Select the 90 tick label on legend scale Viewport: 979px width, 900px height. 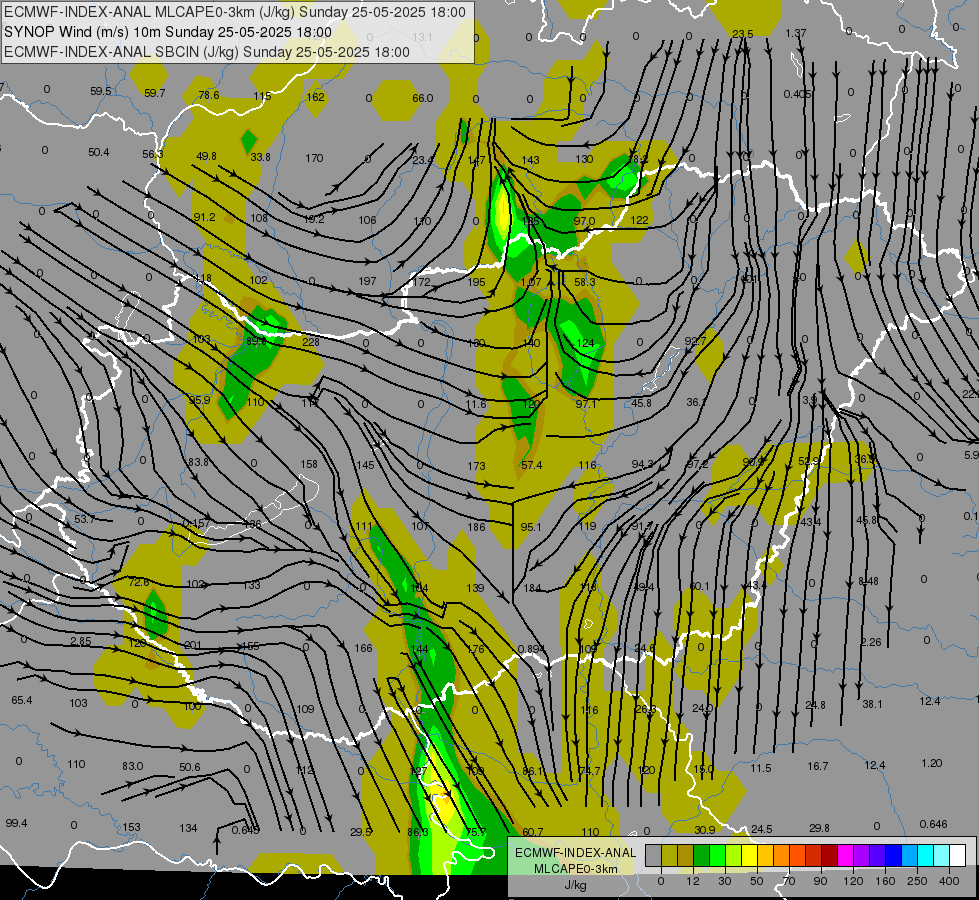(x=820, y=881)
